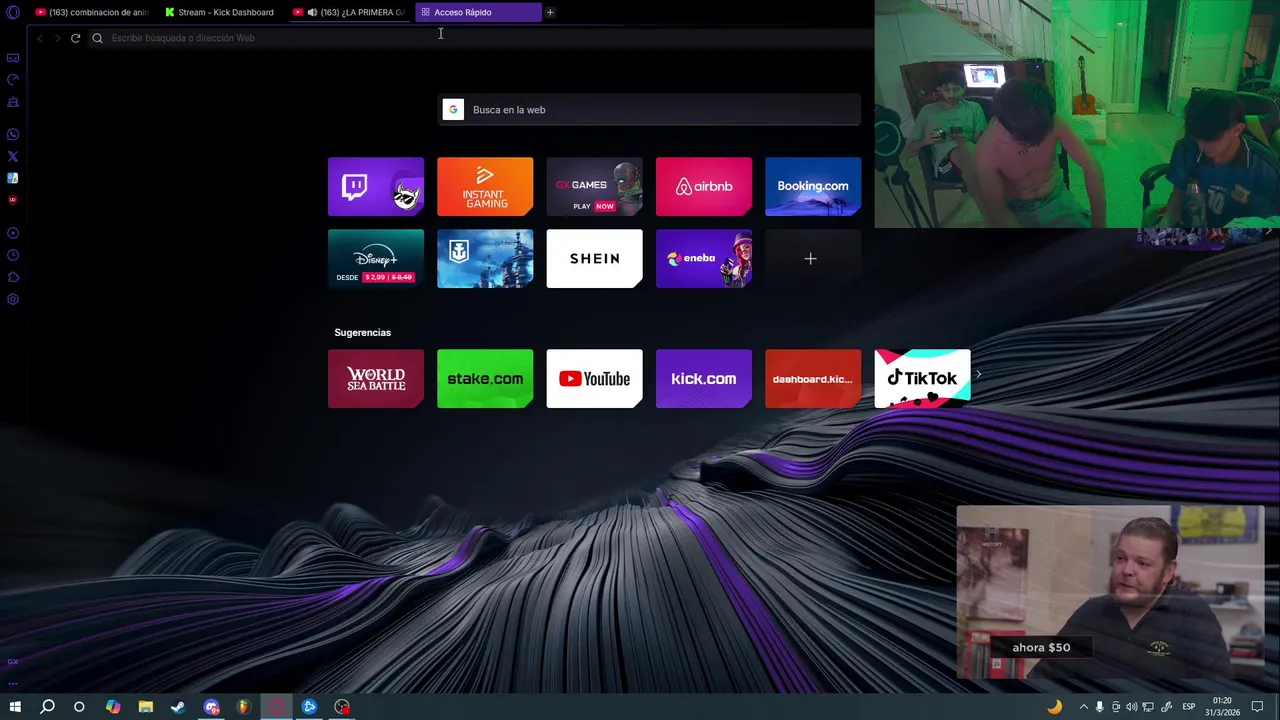1280x720 pixels.
Task: Open the World of Warships speed dial tile
Action: pyautogui.click(x=485, y=258)
